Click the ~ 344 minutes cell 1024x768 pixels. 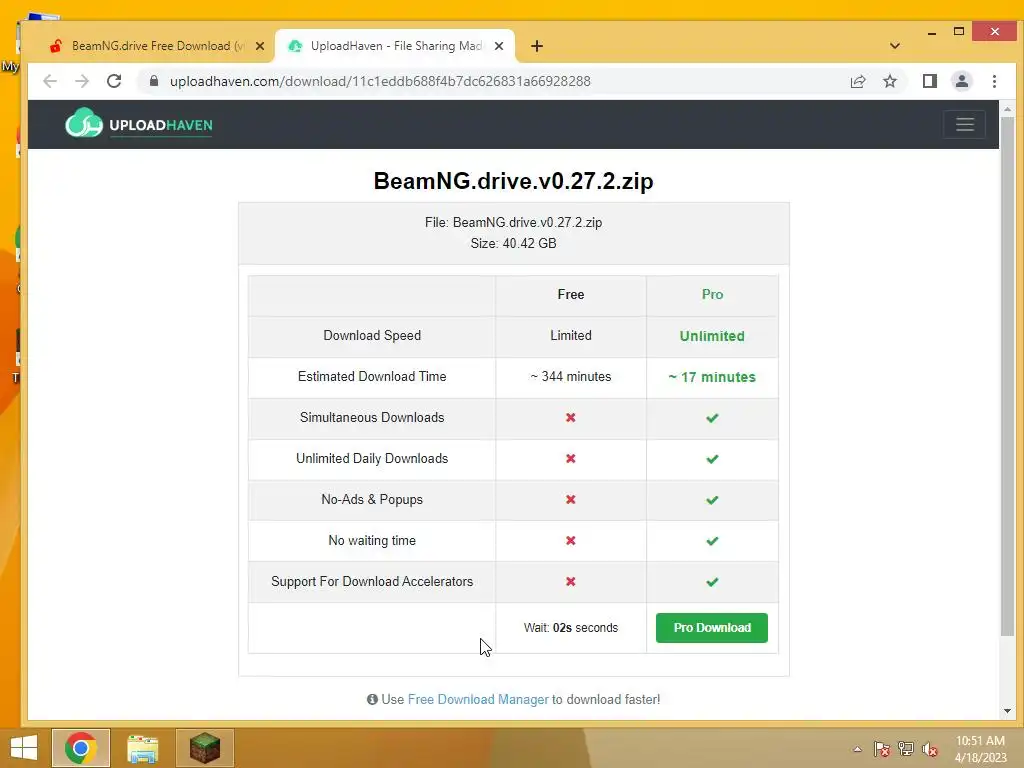tap(571, 377)
